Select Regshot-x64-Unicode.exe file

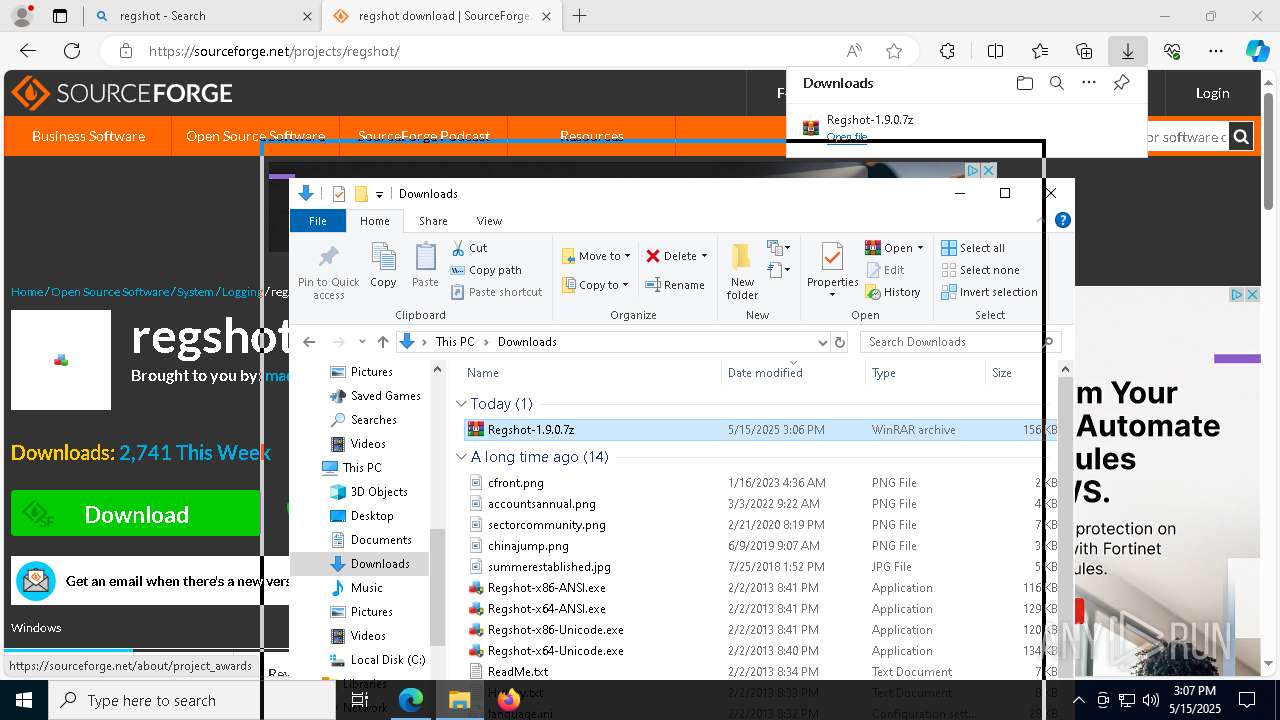tap(555, 651)
